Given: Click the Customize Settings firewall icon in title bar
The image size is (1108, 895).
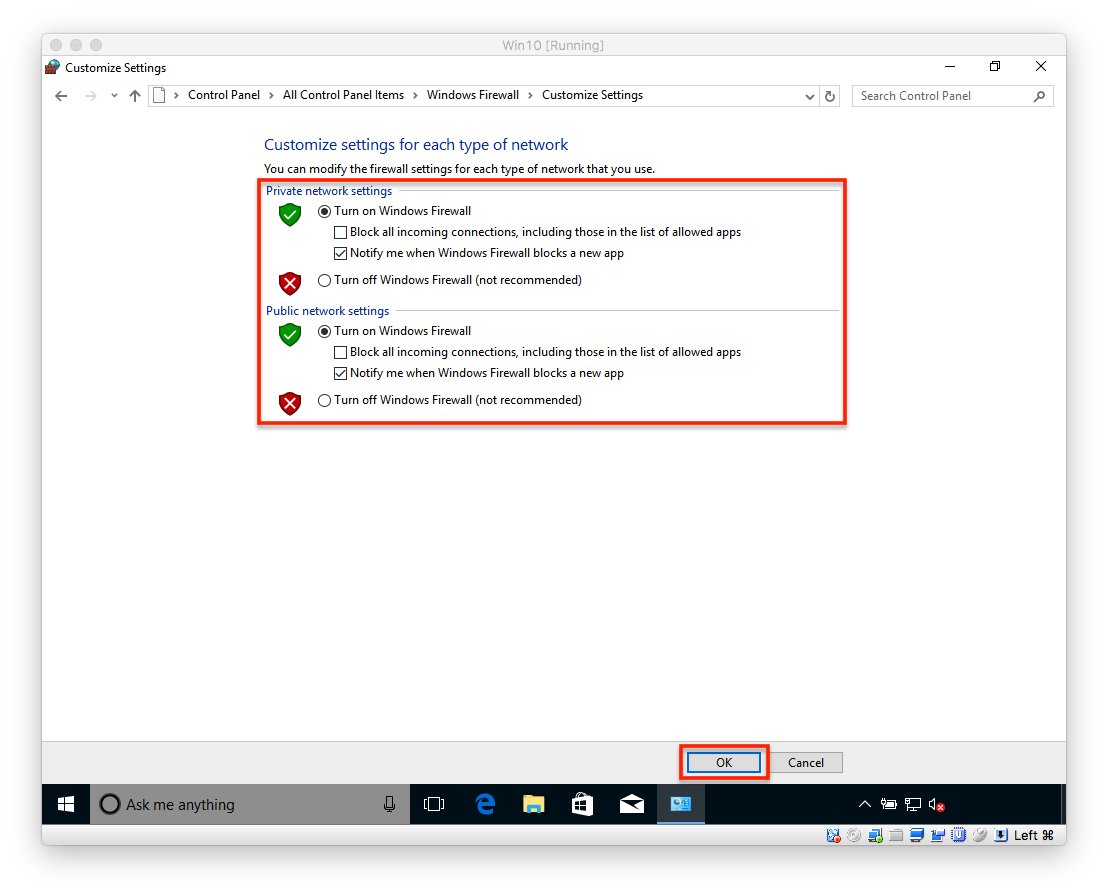Looking at the screenshot, I should tap(52, 67).
